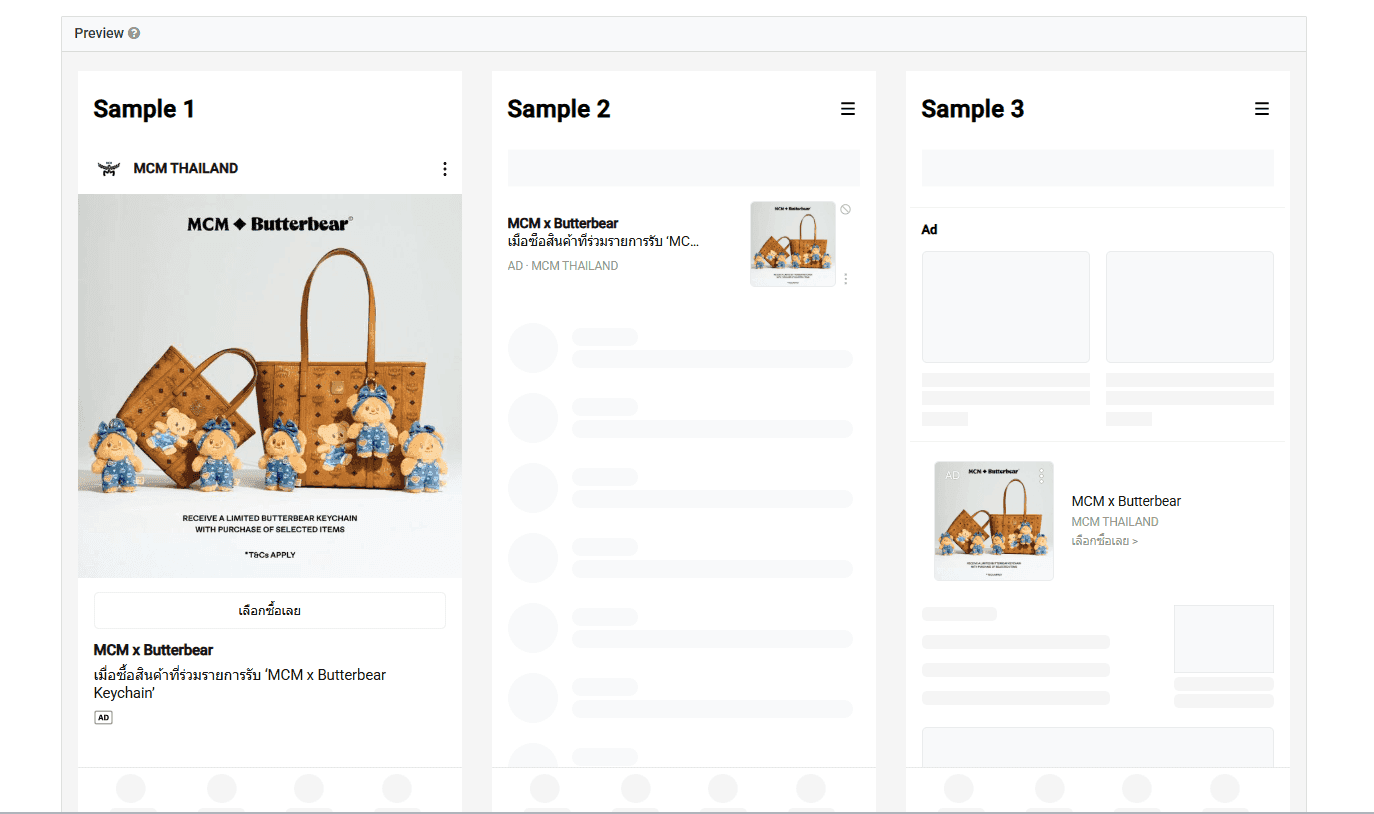Click the MCM THAILAND text in Sample 3
The height and width of the screenshot is (814, 1374).
coord(1115,521)
